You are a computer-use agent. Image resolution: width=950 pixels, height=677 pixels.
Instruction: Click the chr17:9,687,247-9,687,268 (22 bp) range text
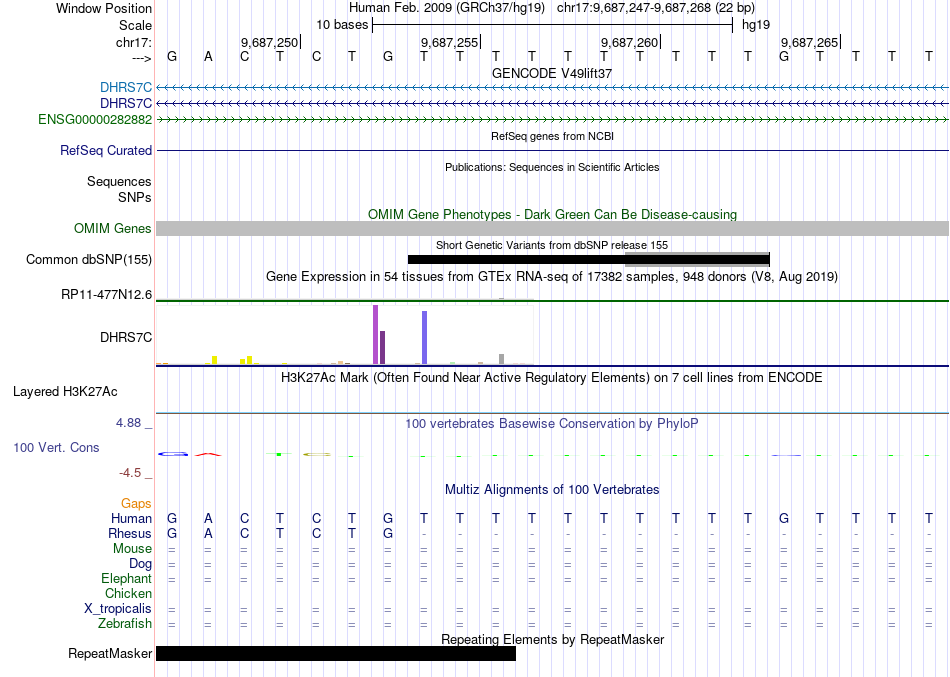pos(656,8)
